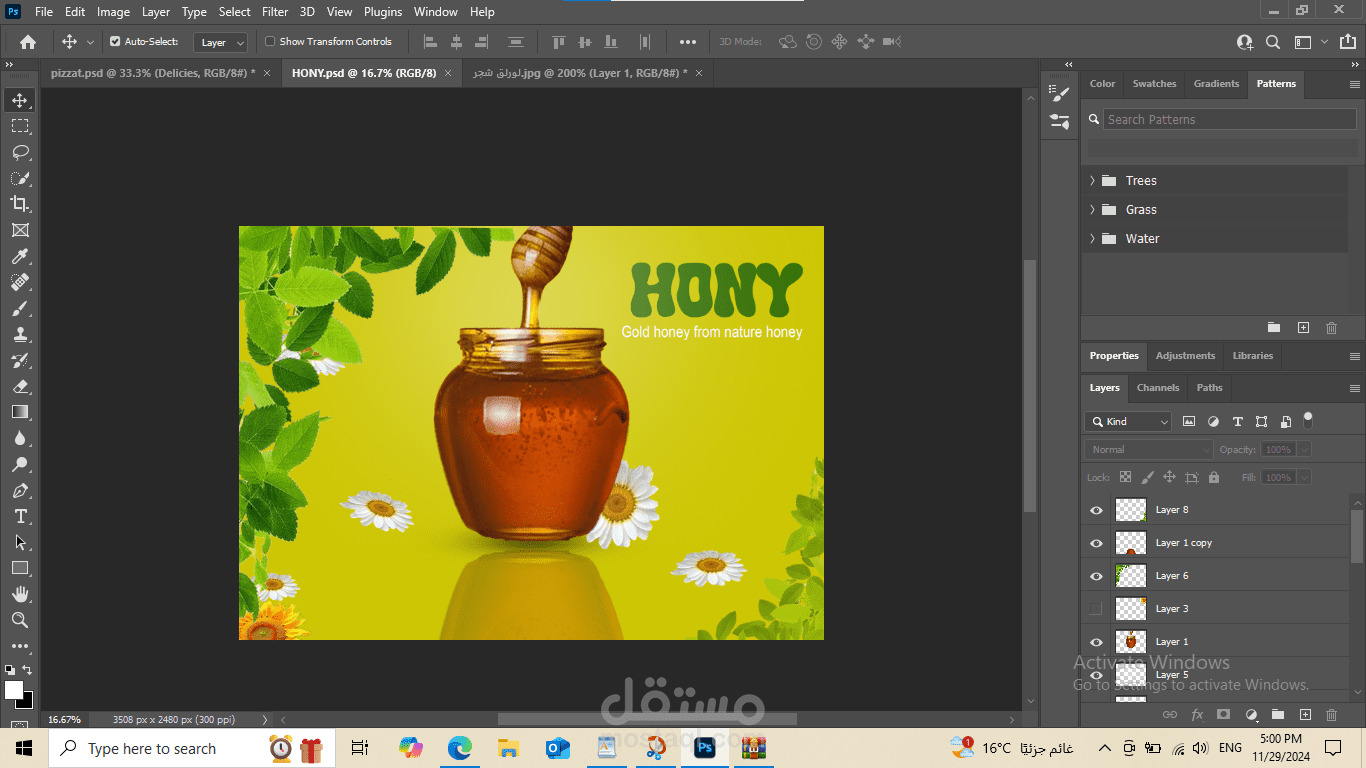Enable Show Transform Controls checkbox
This screenshot has width=1366, height=768.
(270, 42)
